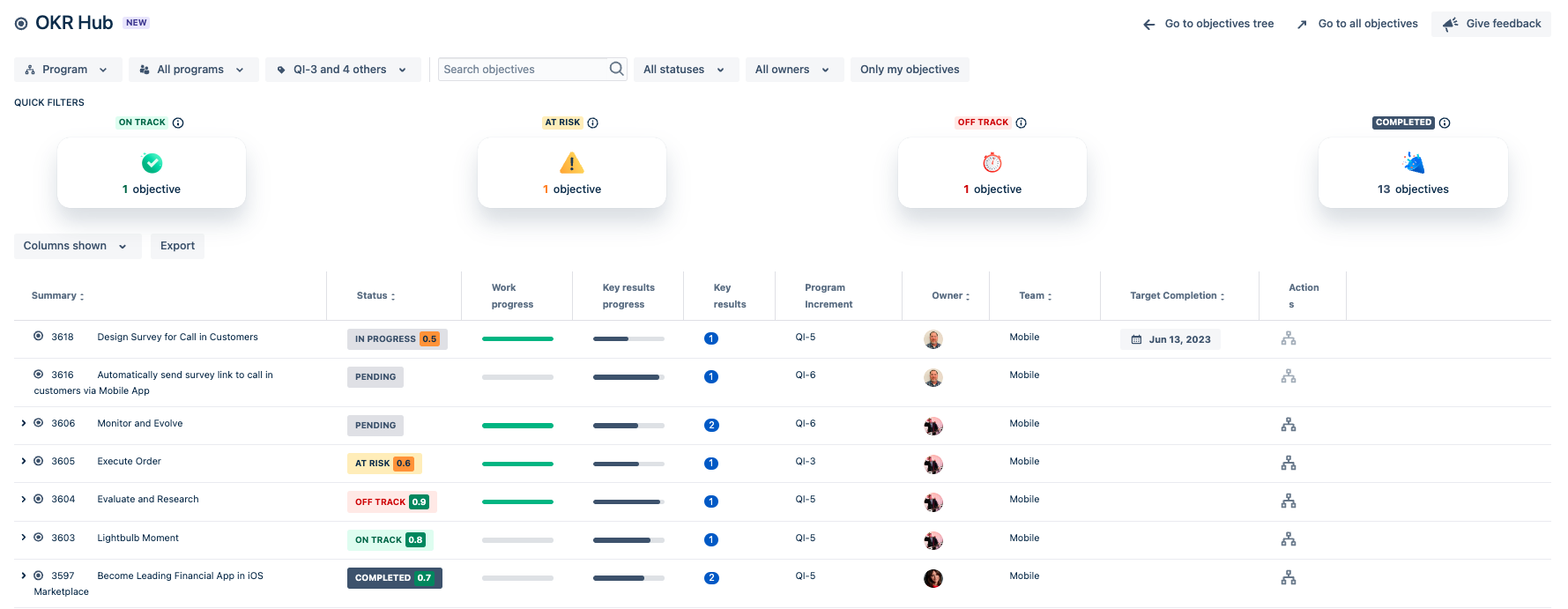Go to all objectives

(1357, 24)
